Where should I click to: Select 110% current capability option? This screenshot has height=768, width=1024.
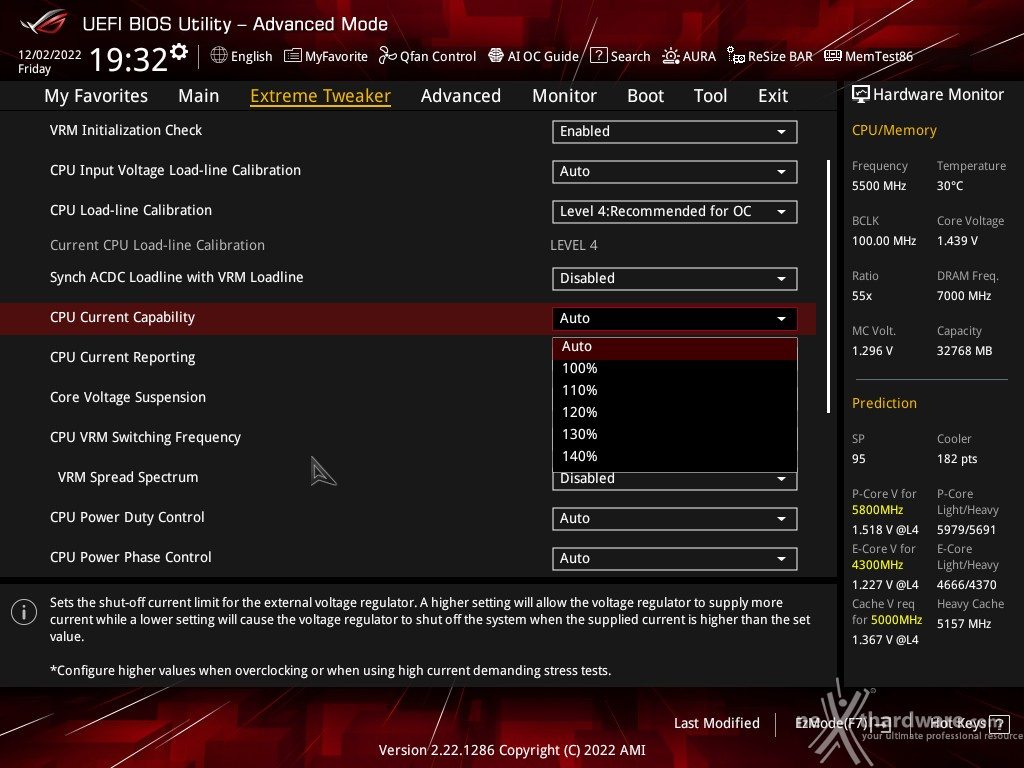675,391
